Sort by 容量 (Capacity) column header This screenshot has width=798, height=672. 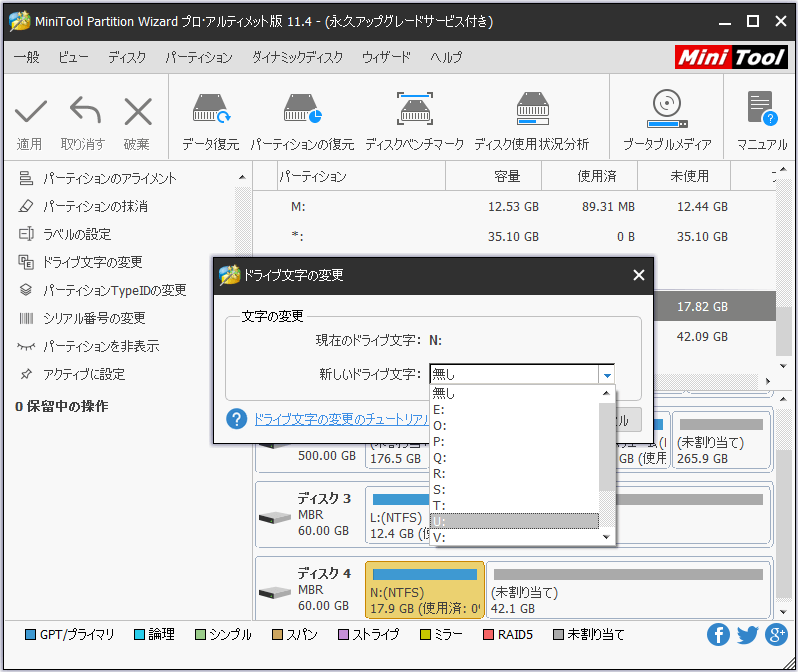tap(494, 176)
